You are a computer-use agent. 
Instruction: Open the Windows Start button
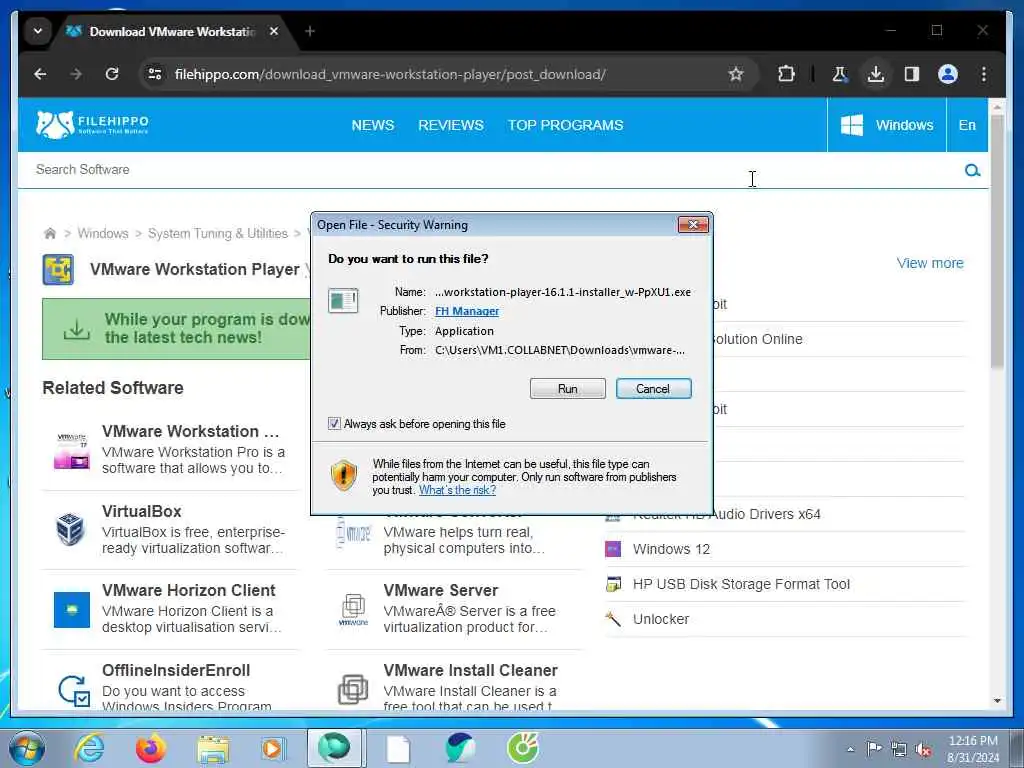click(x=25, y=748)
